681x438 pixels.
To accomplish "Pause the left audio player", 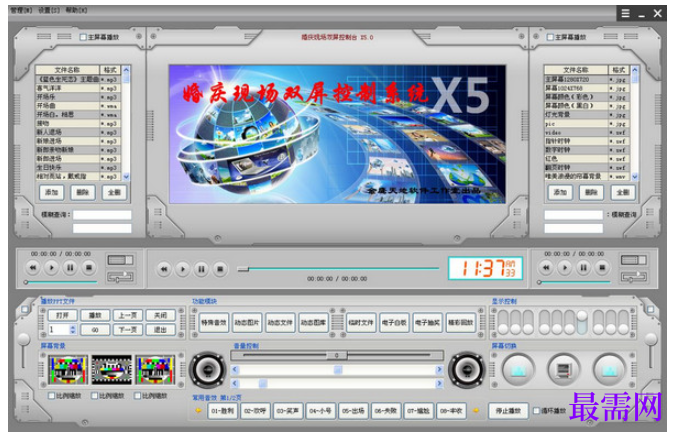I will (70, 268).
